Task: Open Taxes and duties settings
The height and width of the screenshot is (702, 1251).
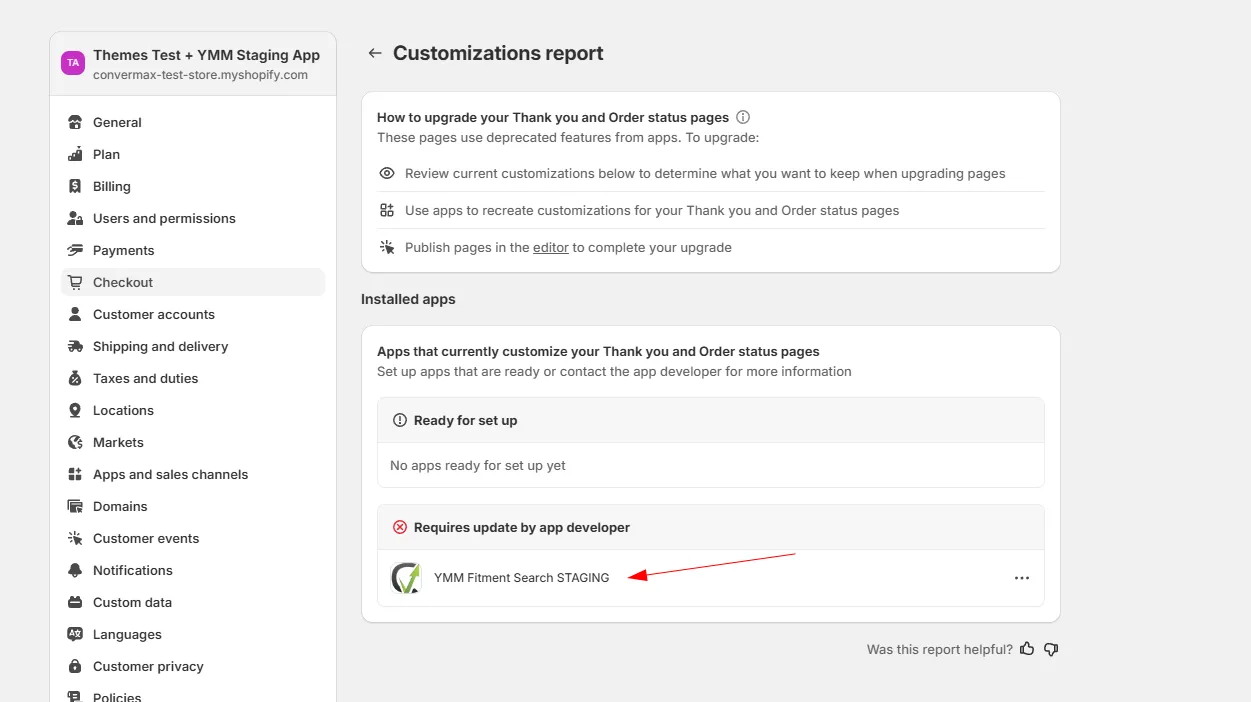Action: point(145,378)
